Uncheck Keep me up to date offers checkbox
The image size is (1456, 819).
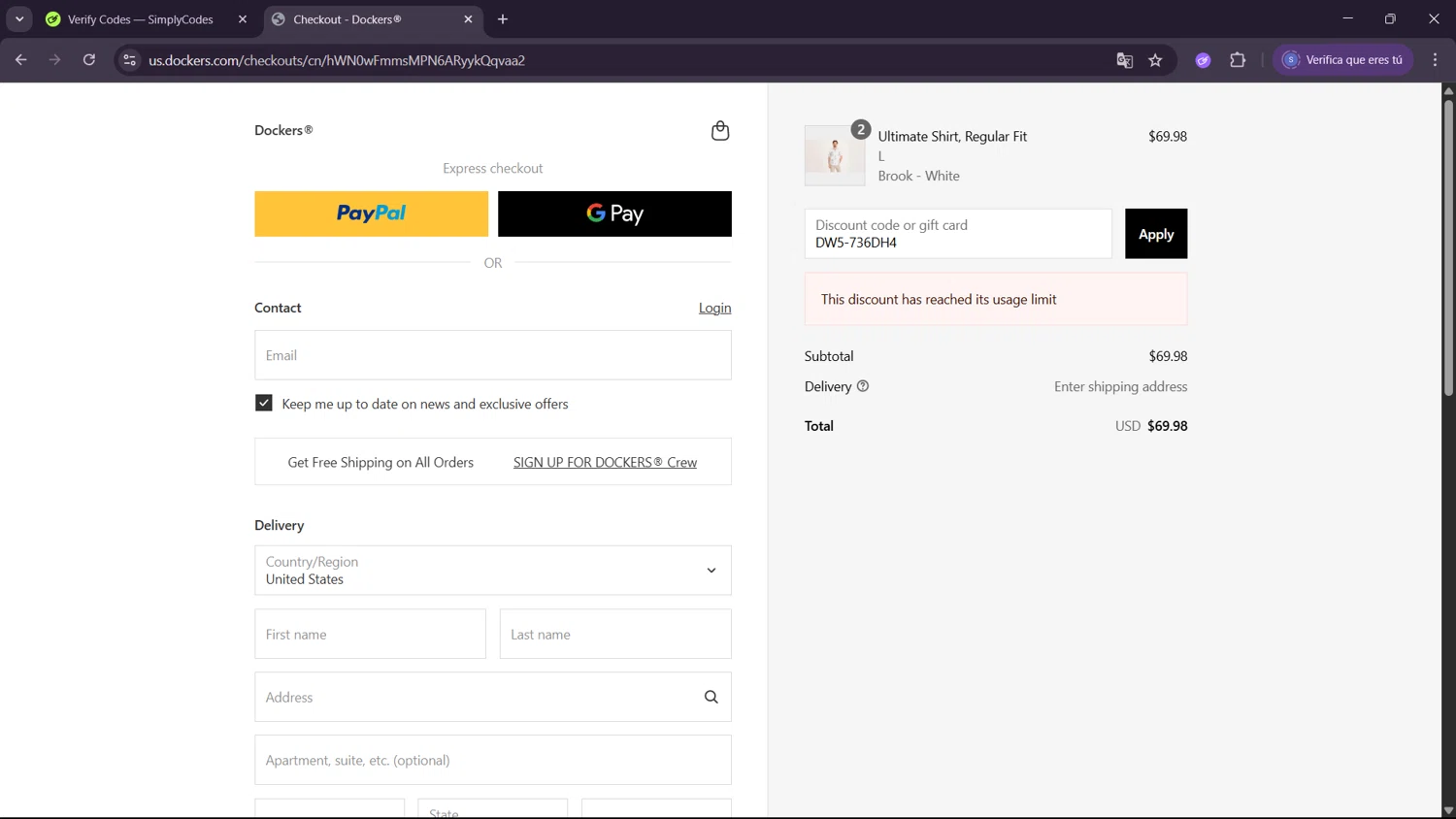point(264,403)
